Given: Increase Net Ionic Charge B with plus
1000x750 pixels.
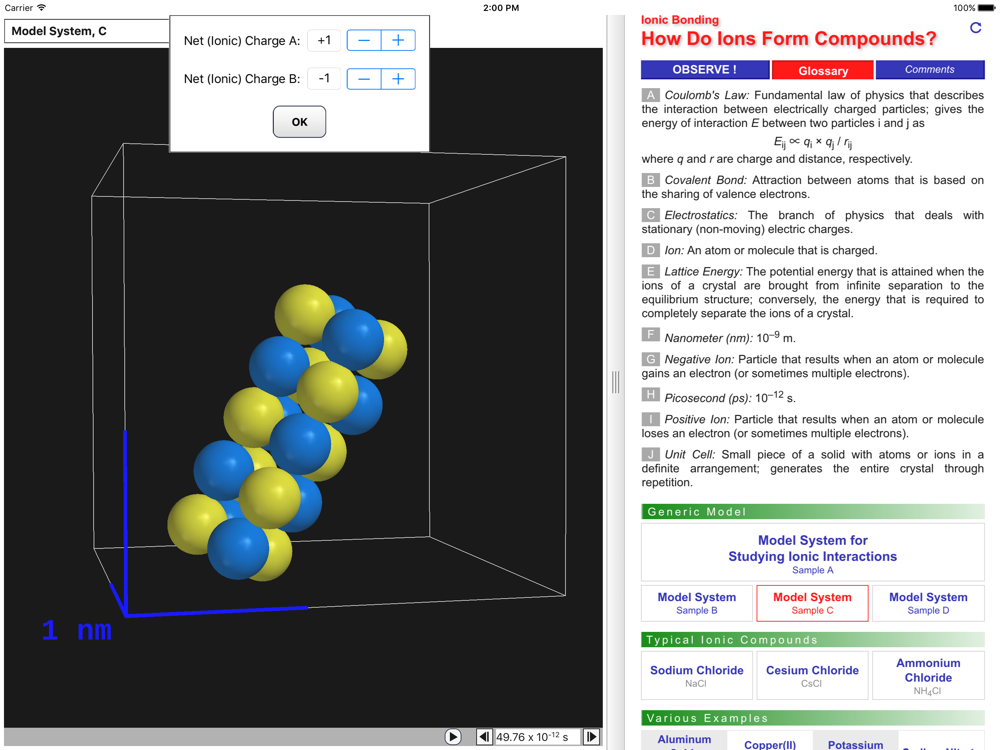Looking at the screenshot, I should click(x=399, y=79).
